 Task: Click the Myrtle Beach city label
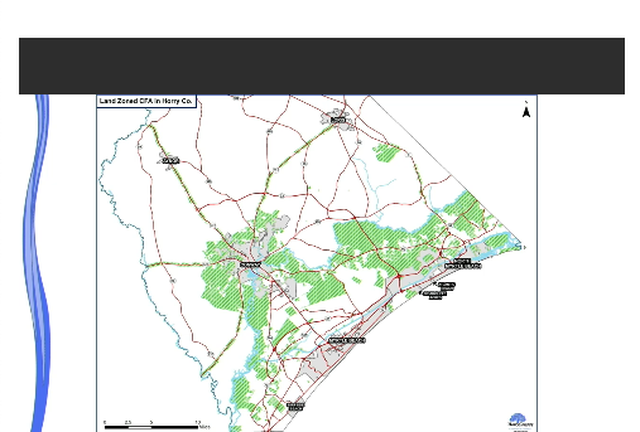[x=347, y=340]
